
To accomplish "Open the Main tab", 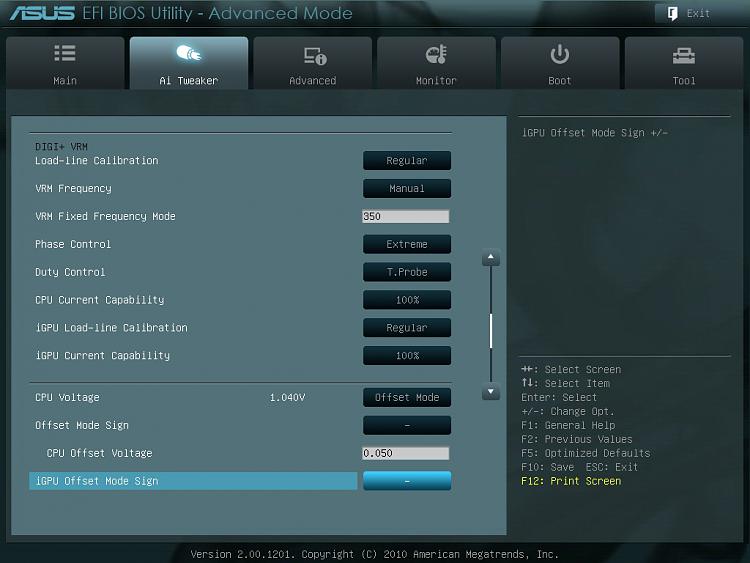I will tap(65, 63).
